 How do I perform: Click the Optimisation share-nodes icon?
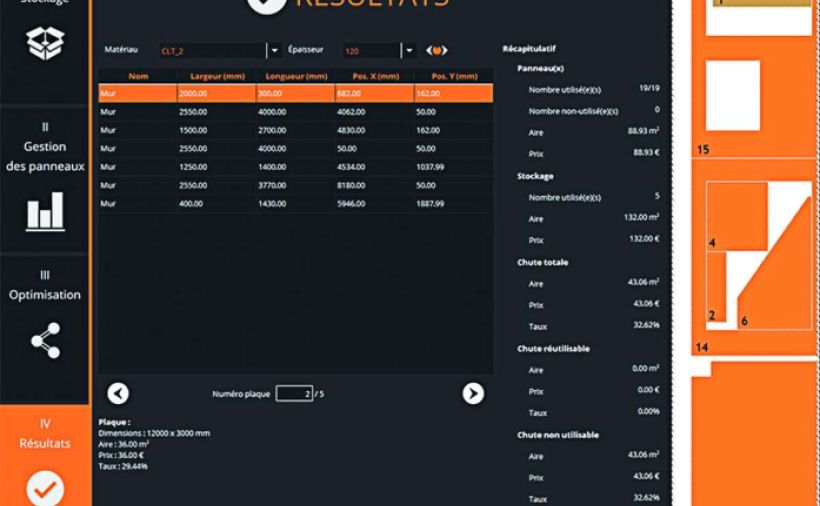pyautogui.click(x=44, y=340)
